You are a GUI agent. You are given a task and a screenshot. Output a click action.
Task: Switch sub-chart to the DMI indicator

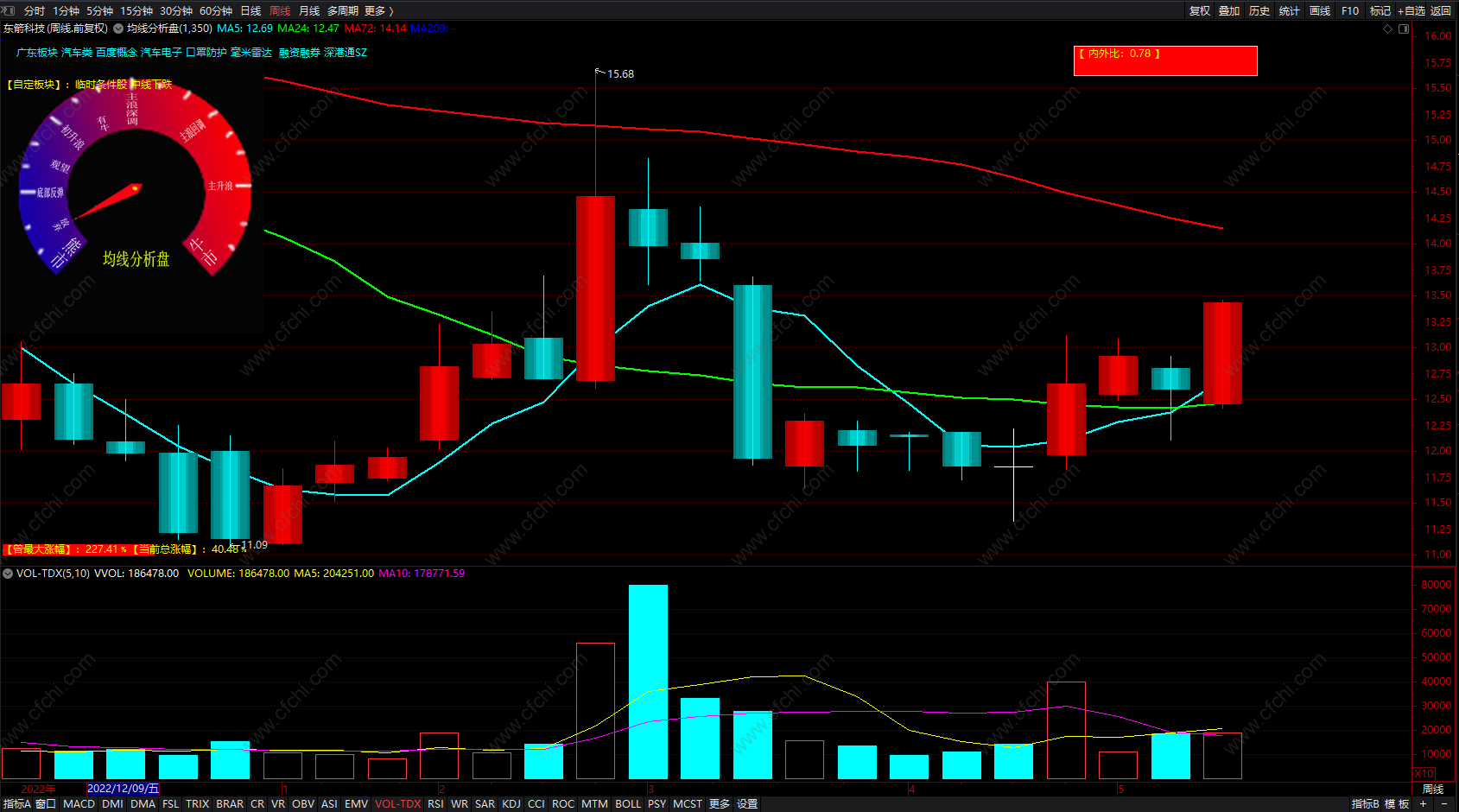(x=112, y=804)
